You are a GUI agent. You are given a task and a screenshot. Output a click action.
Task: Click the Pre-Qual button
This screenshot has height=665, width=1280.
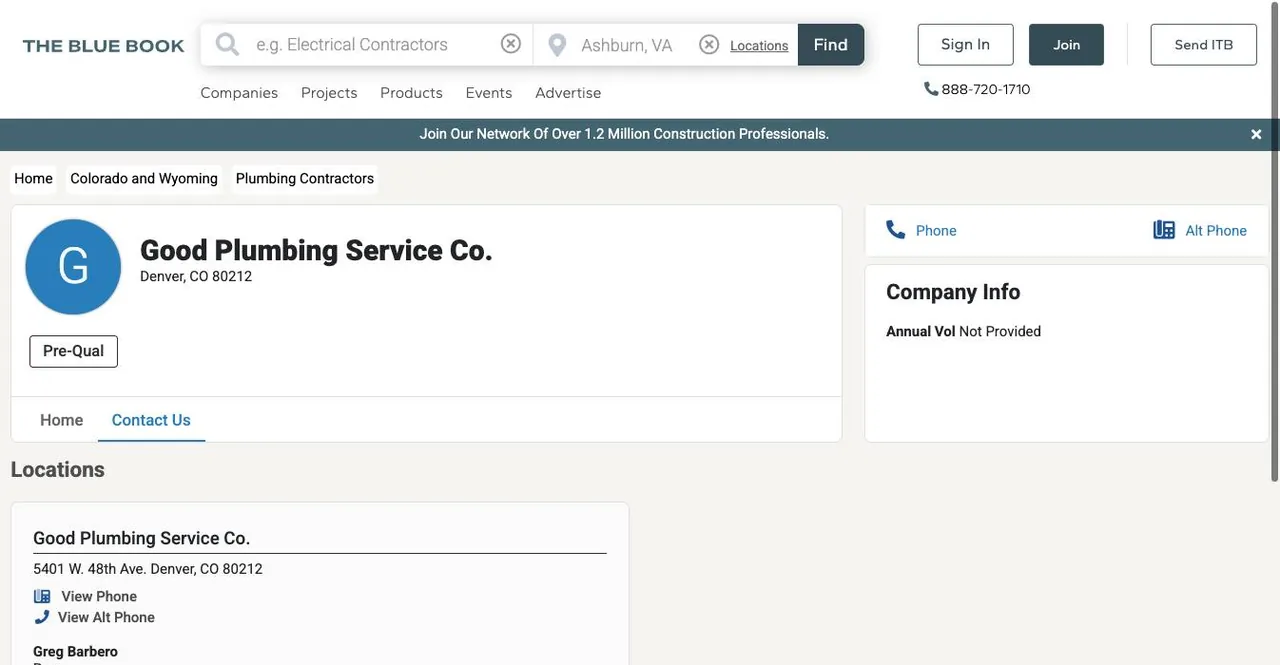(73, 351)
